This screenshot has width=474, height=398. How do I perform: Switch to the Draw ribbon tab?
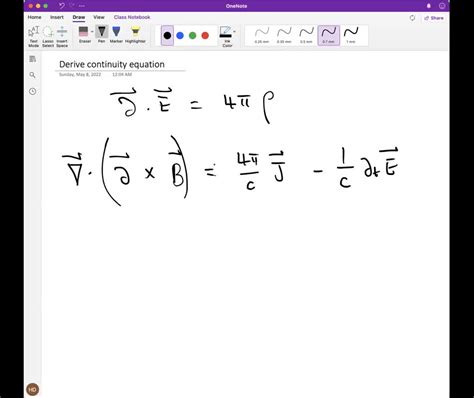click(x=79, y=17)
